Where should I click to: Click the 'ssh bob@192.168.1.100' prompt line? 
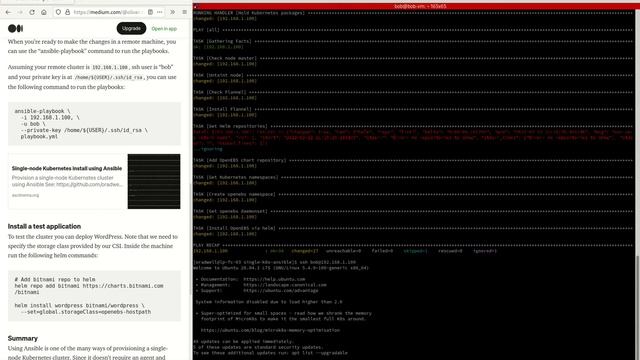[274, 262]
